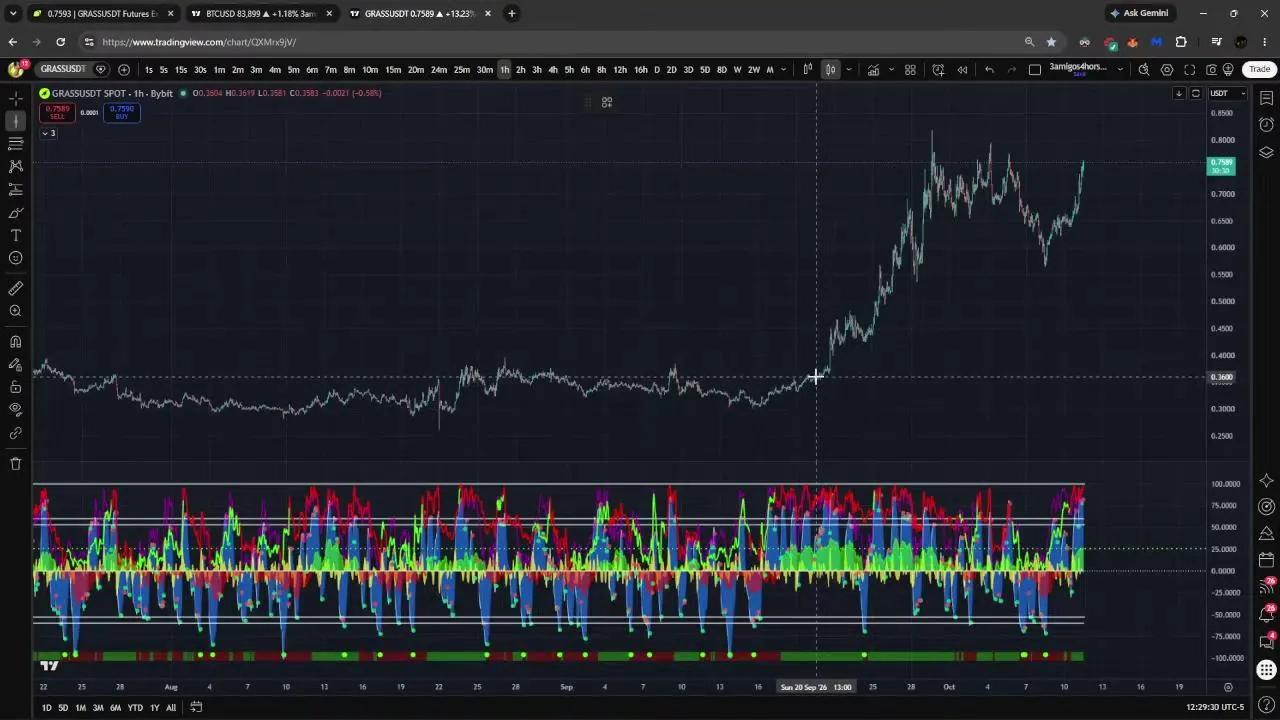Image resolution: width=1280 pixels, height=720 pixels.
Task: Create an alert from top toolbar
Action: (938, 69)
